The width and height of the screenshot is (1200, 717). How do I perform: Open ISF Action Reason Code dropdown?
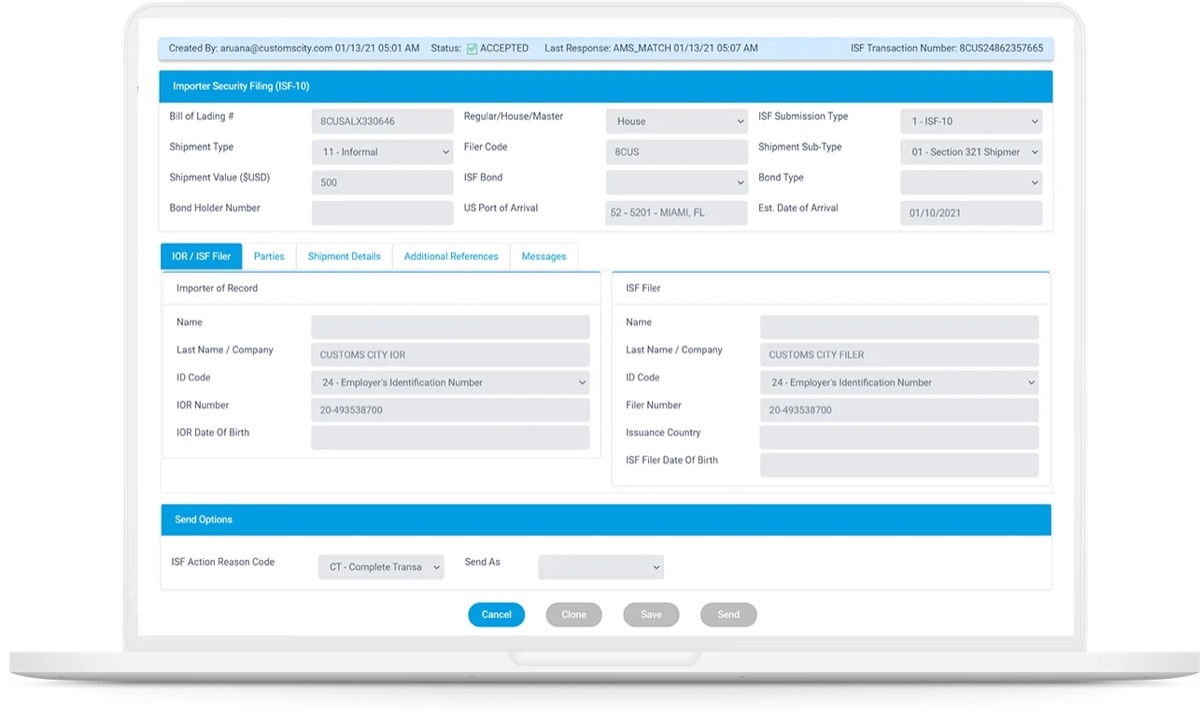(x=381, y=567)
